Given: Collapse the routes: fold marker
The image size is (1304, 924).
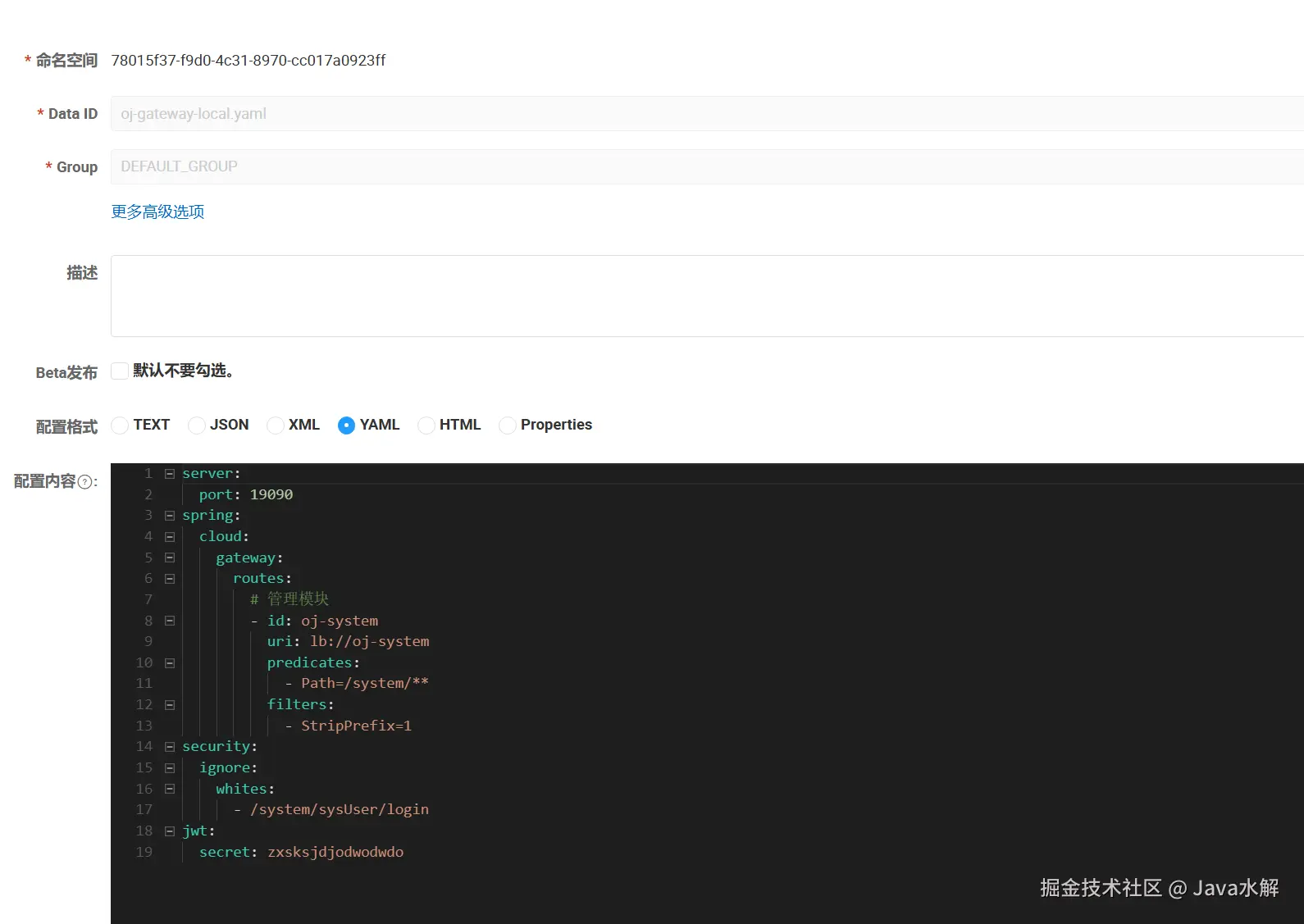Looking at the screenshot, I should click(170, 579).
